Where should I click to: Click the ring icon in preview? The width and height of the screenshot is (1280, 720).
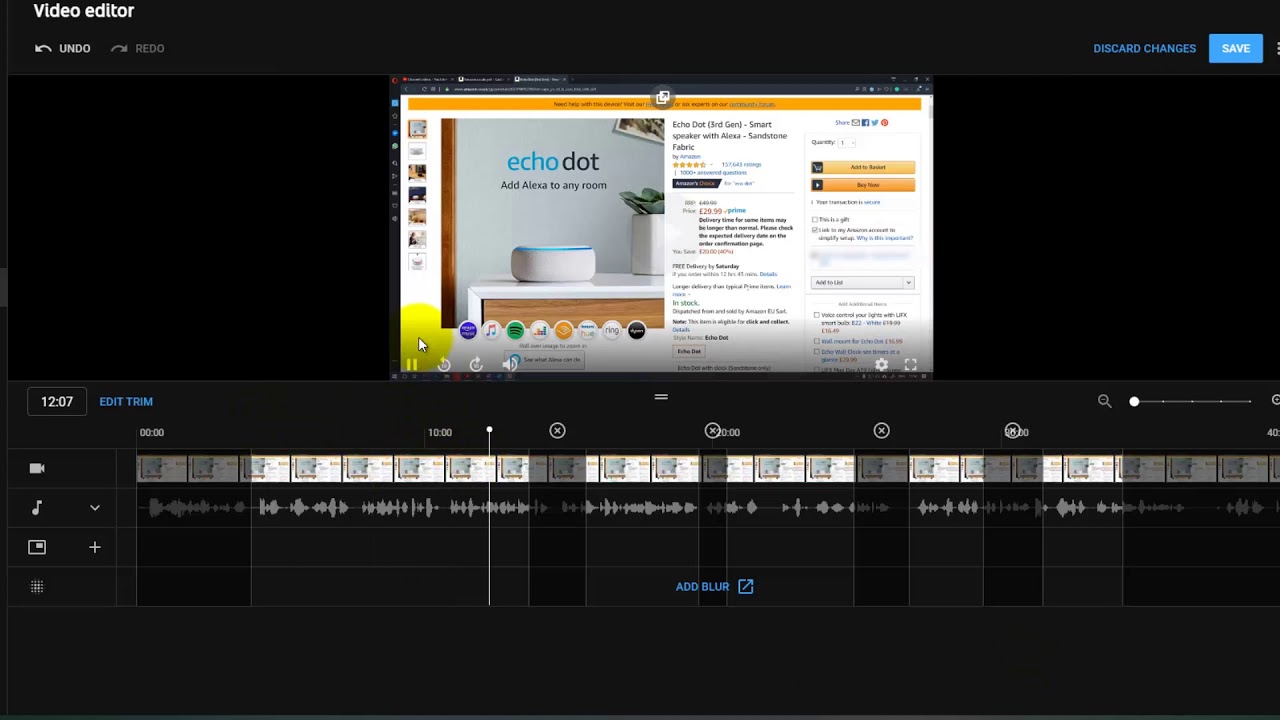612,331
